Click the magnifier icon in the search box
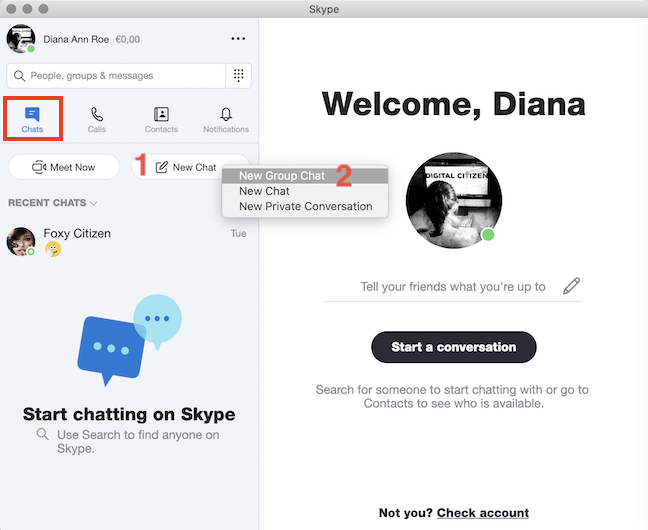Image resolution: width=648 pixels, height=530 pixels. [x=19, y=76]
